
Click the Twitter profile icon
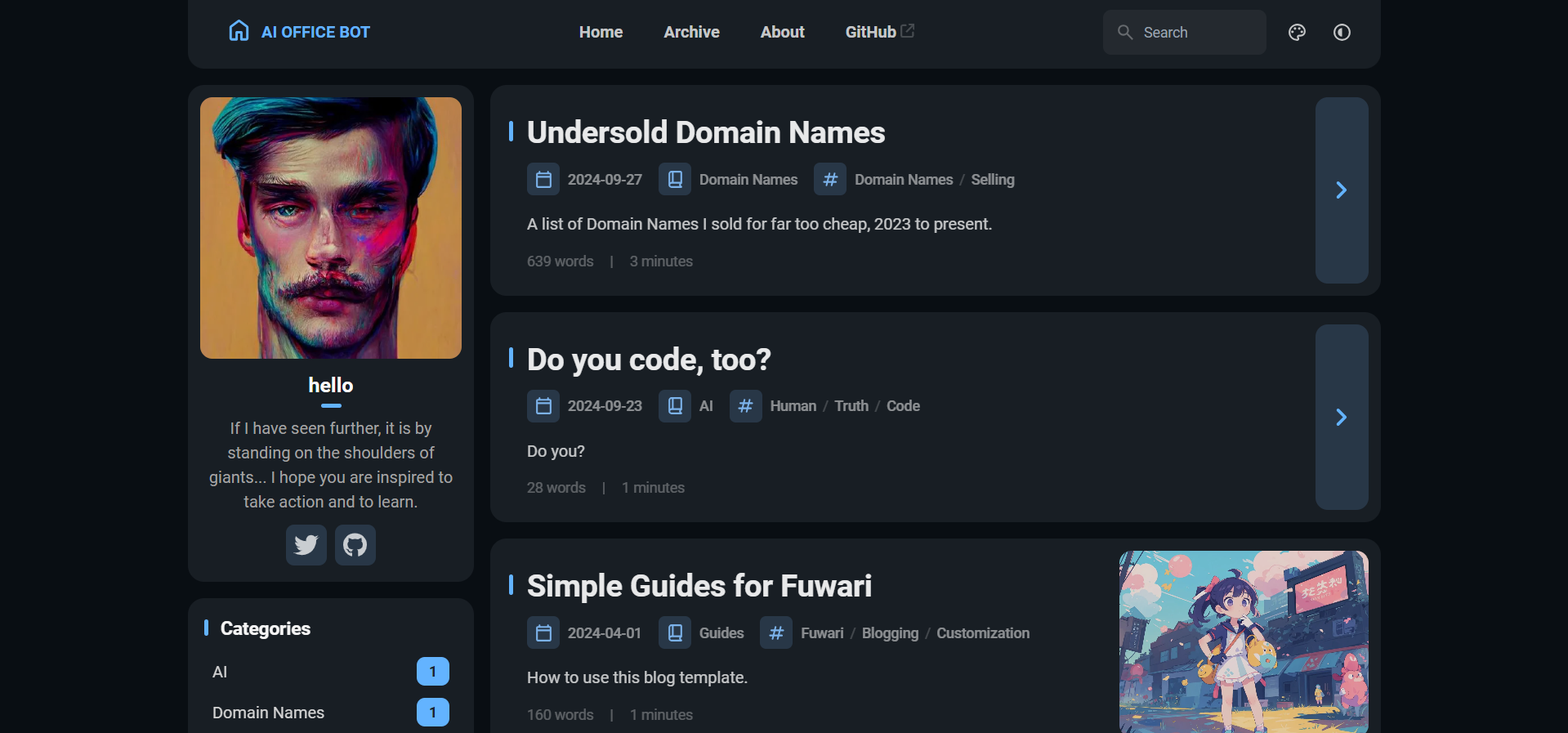tap(306, 545)
